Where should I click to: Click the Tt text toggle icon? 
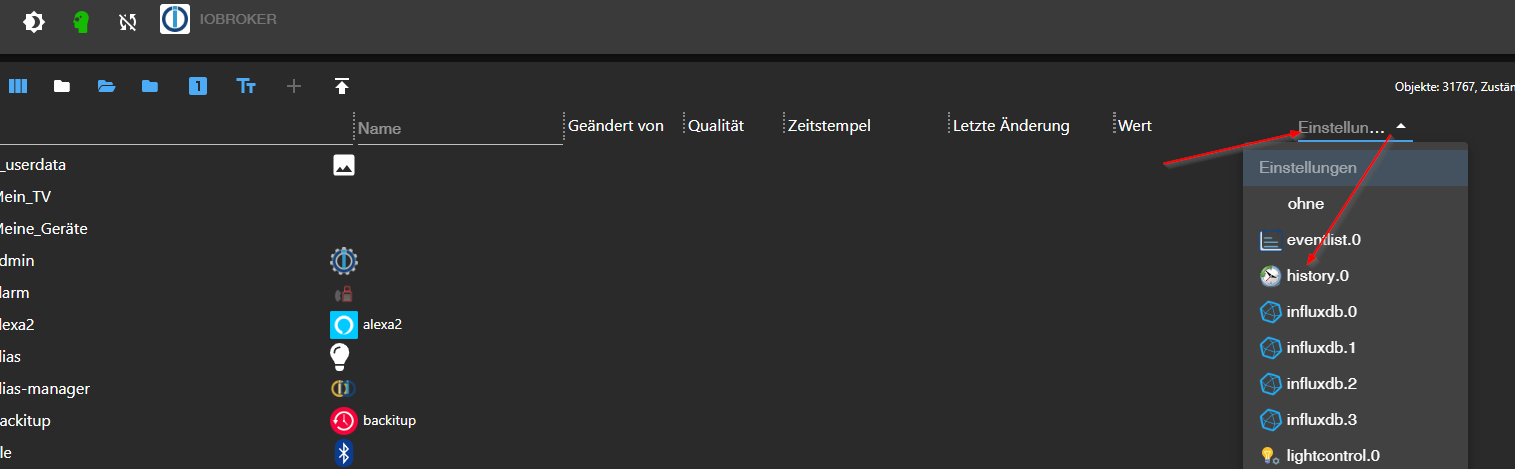coord(246,87)
